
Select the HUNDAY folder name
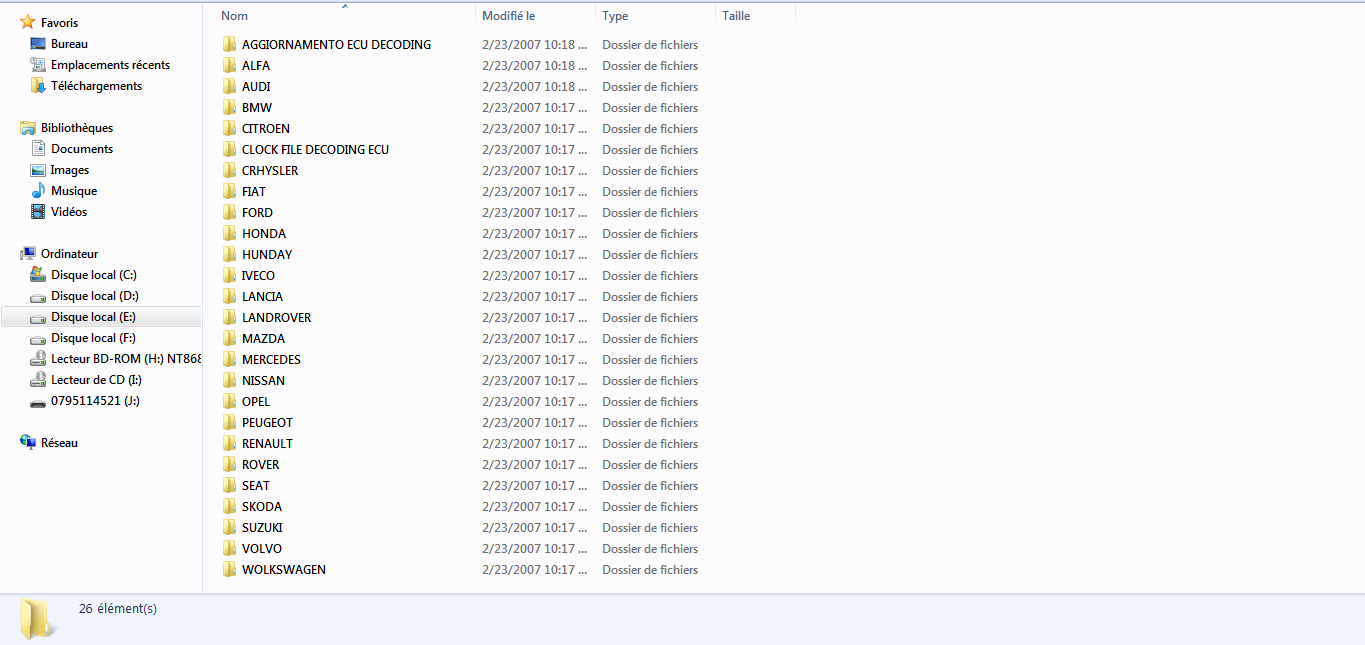point(267,254)
